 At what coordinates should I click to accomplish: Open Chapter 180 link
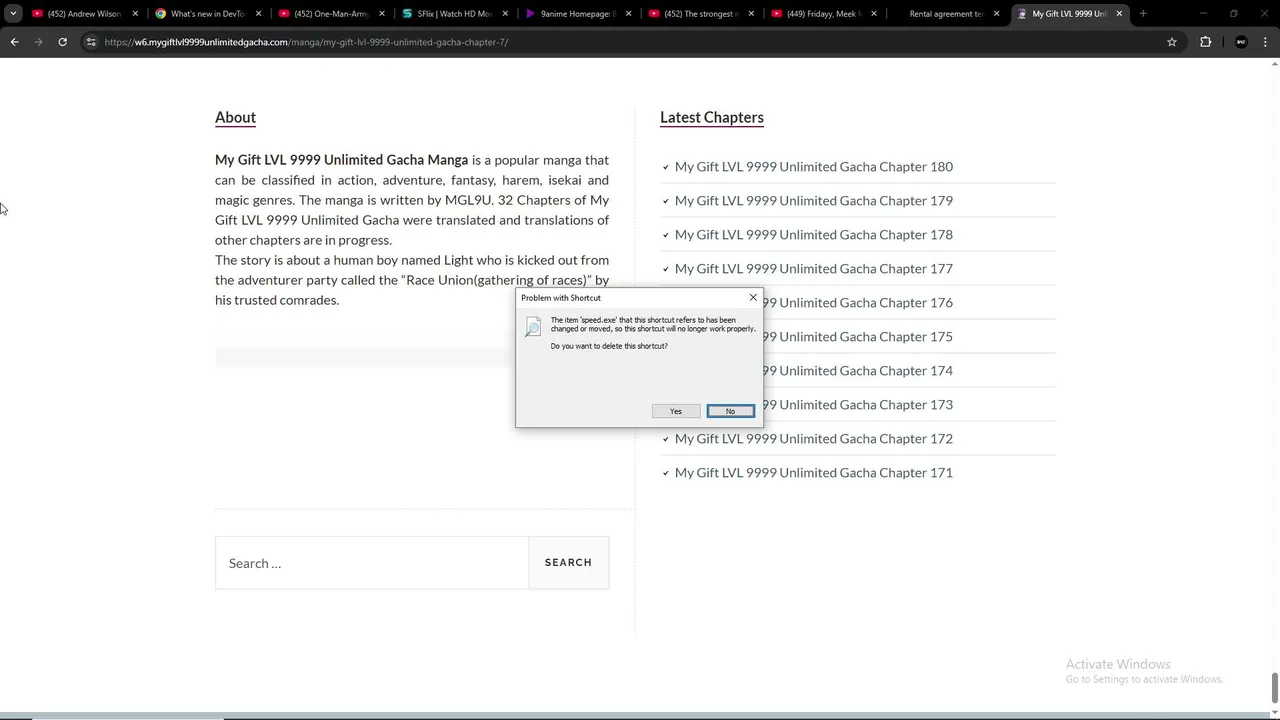814,166
